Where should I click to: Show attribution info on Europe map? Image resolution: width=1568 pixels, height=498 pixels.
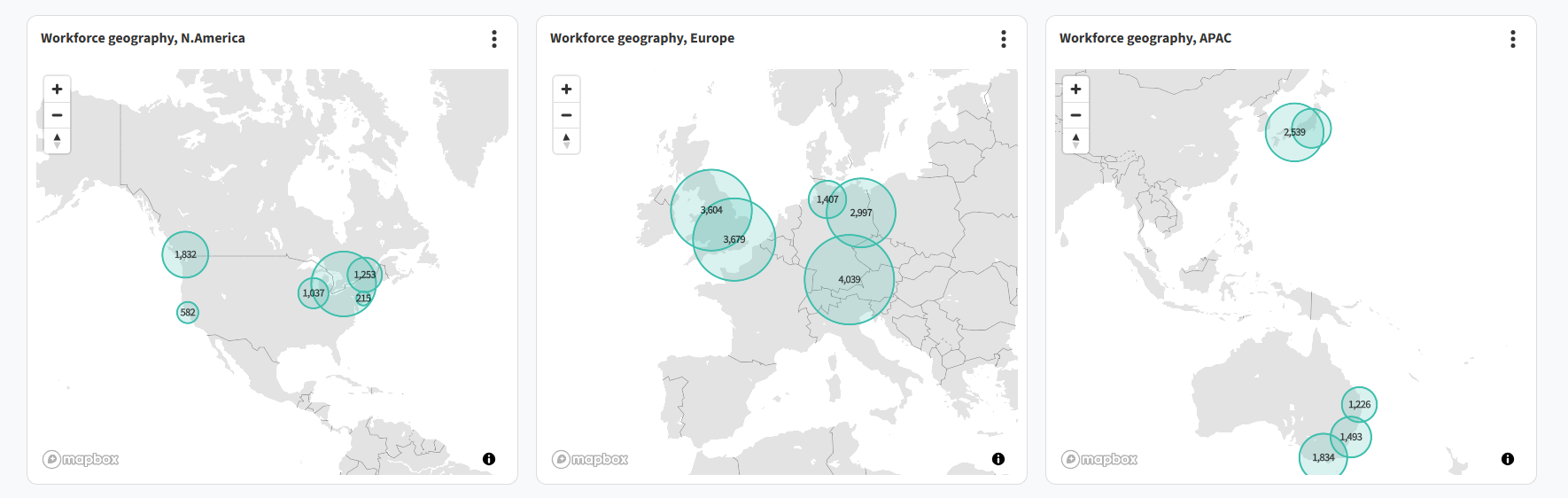tap(998, 459)
